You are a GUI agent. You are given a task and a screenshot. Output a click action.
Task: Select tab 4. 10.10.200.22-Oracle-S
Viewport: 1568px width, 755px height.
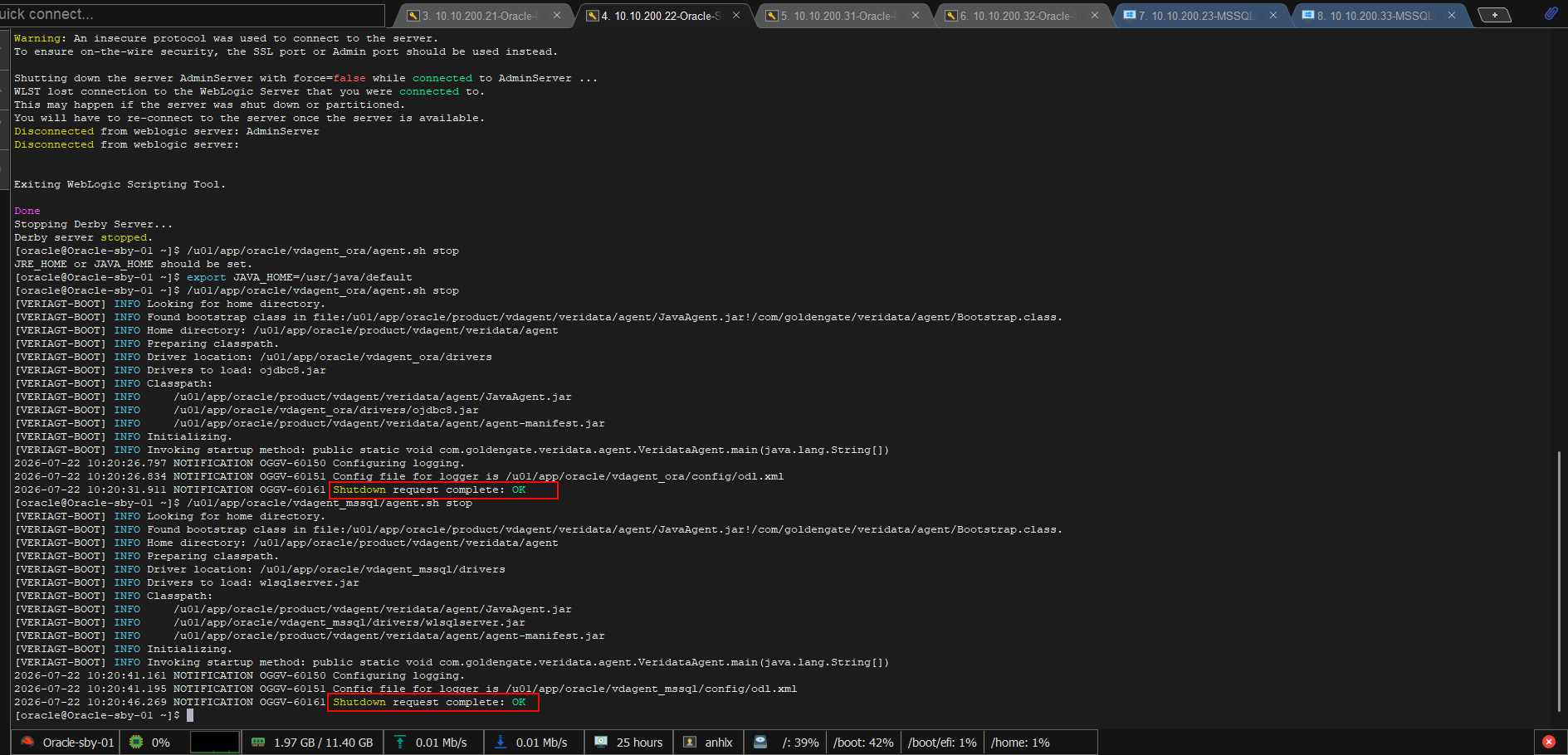coord(662,16)
